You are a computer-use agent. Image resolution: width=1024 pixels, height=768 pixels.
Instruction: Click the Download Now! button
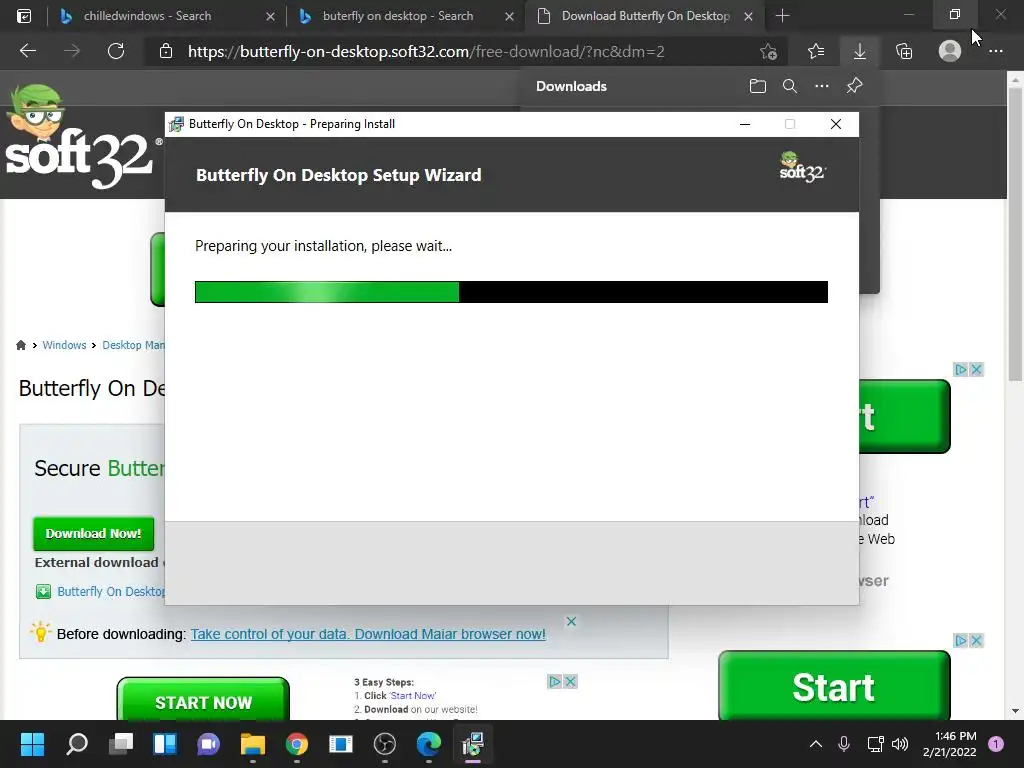pyautogui.click(x=93, y=534)
